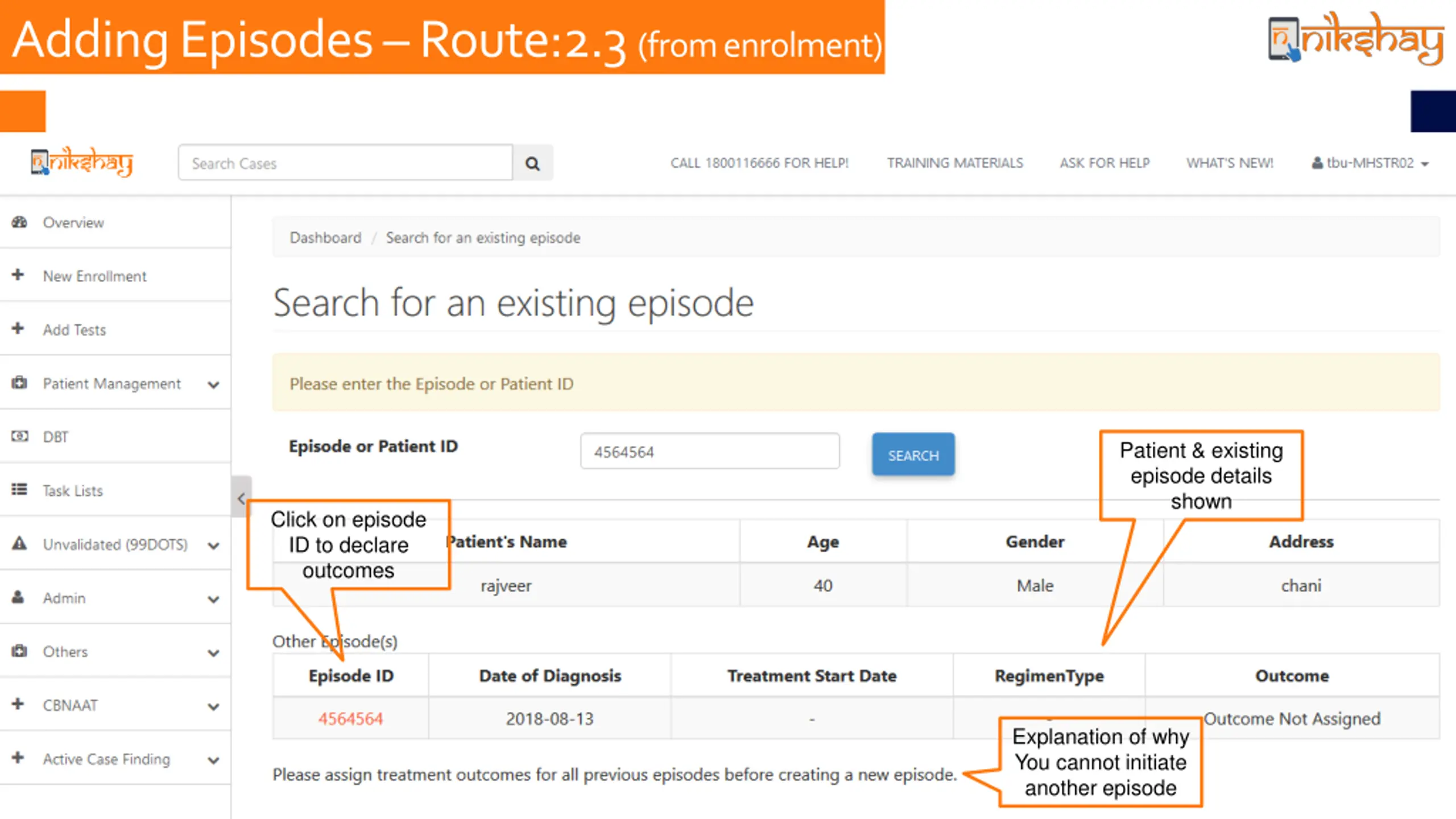Click CALL 1800116666 FOR HELP! link
This screenshot has height=819, width=1456.
[759, 163]
